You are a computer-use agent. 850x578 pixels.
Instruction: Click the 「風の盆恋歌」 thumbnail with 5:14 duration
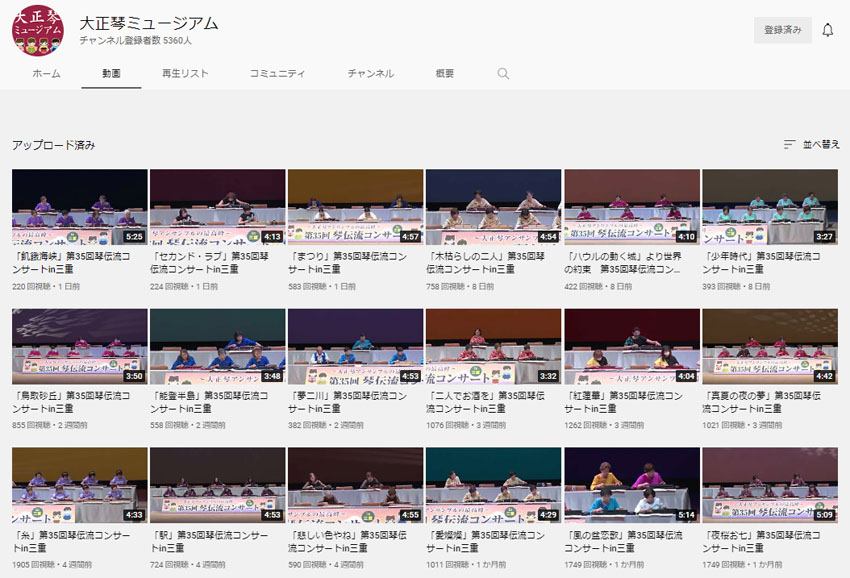click(631, 485)
